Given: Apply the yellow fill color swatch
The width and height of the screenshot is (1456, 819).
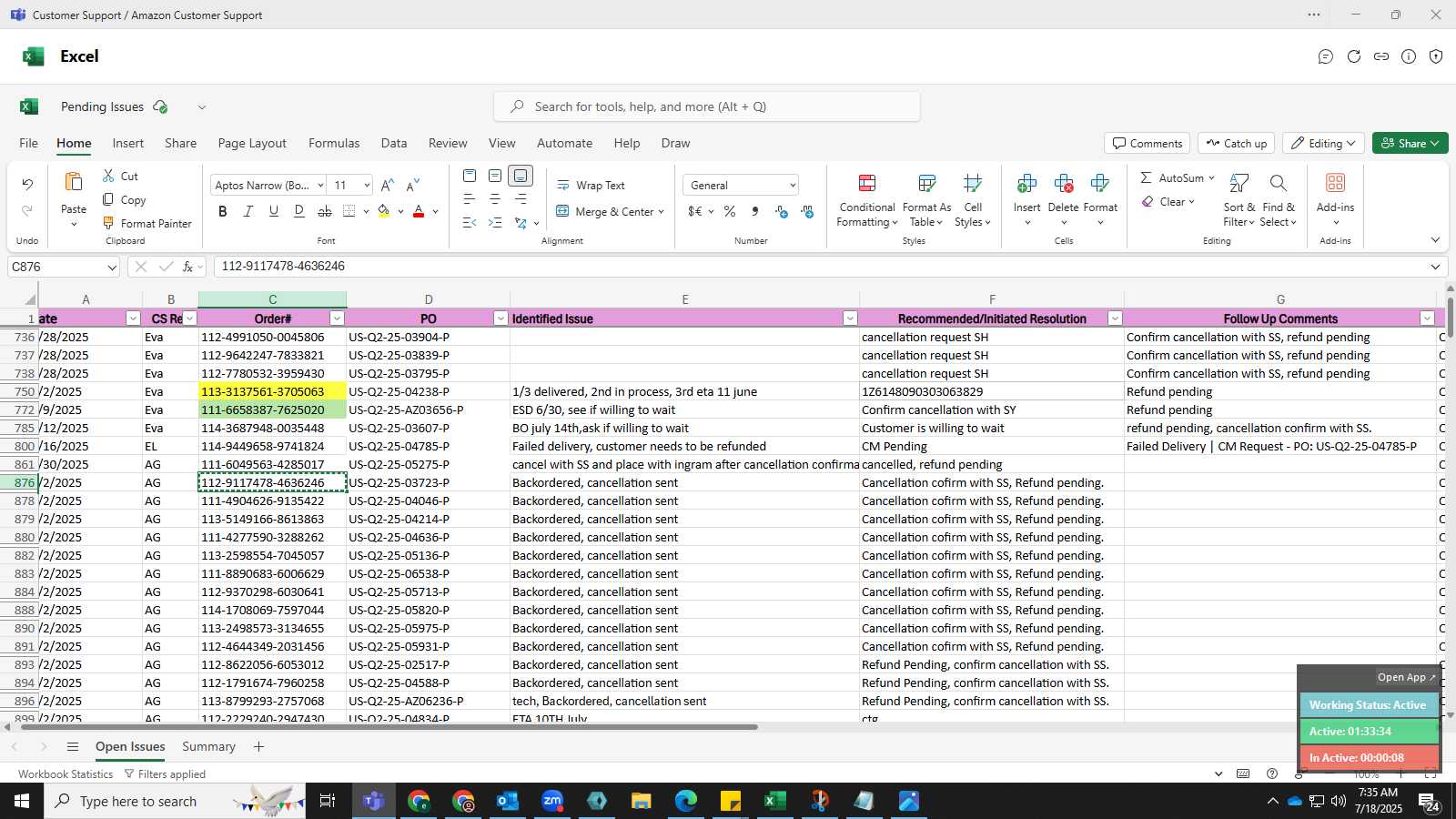Looking at the screenshot, I should [x=384, y=211].
